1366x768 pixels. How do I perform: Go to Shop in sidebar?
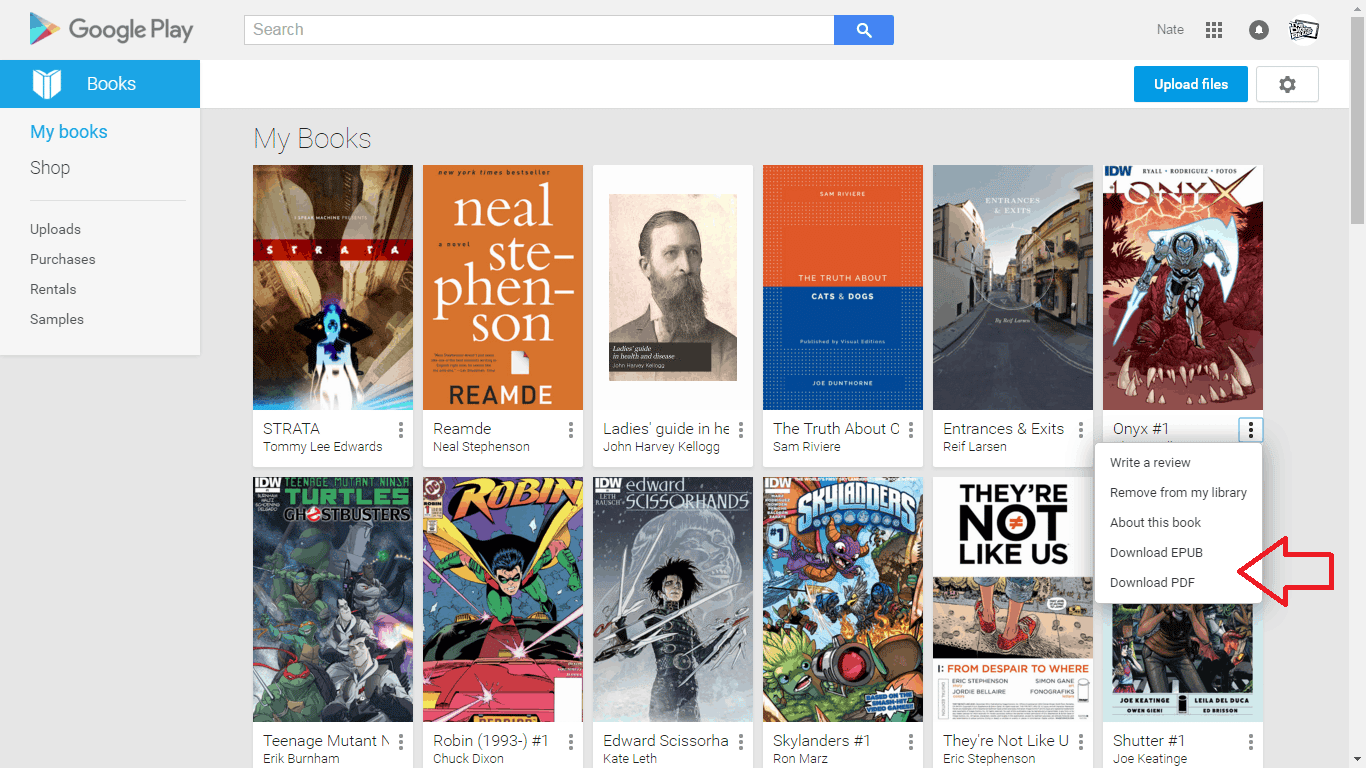click(x=50, y=168)
